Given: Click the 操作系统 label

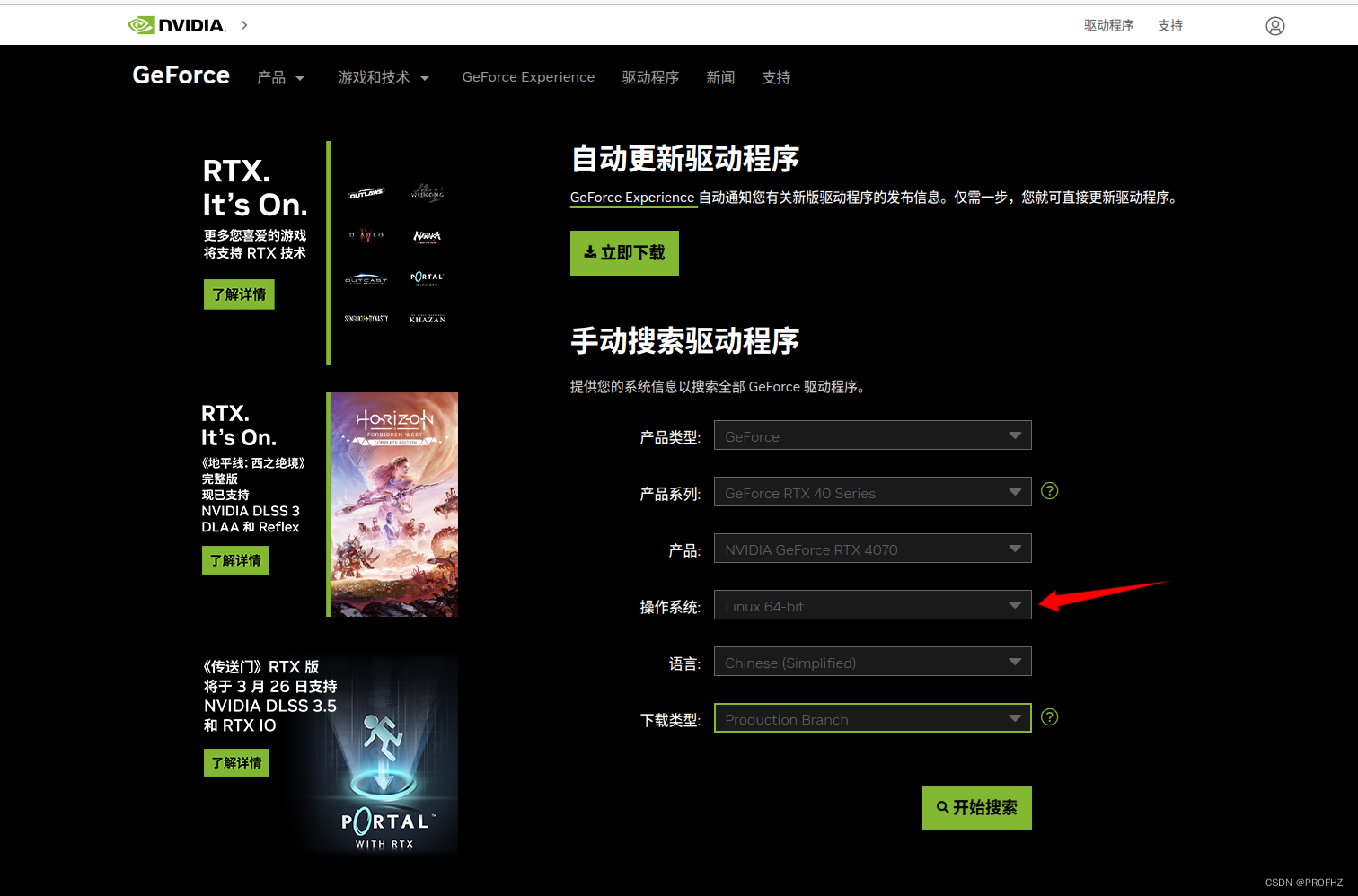Looking at the screenshot, I should click(670, 608).
